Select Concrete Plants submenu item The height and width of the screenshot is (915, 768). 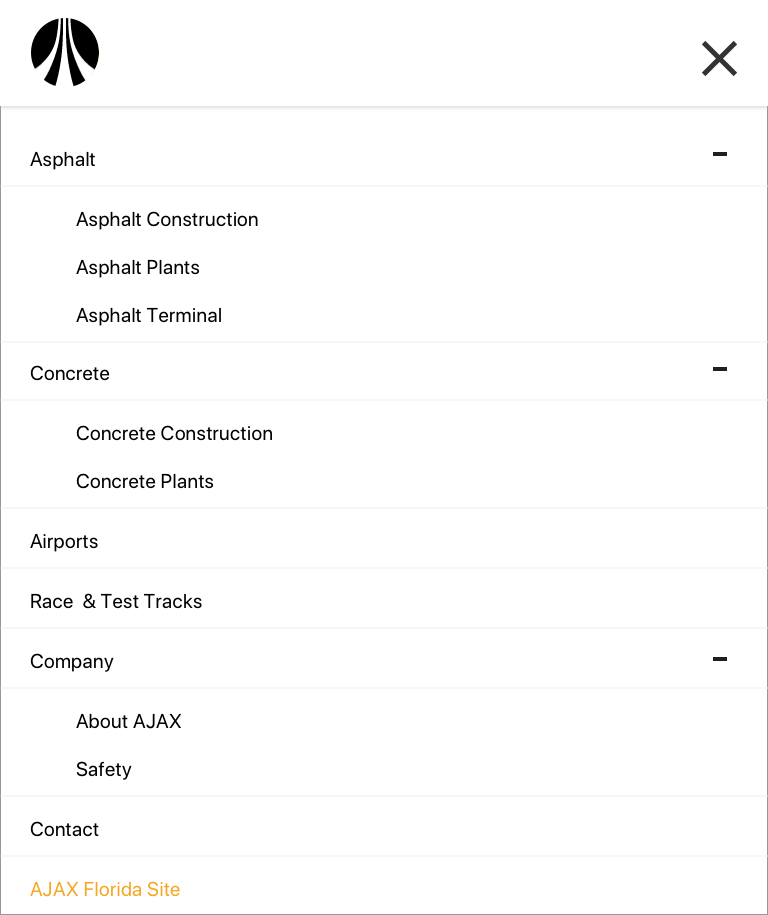(x=145, y=481)
